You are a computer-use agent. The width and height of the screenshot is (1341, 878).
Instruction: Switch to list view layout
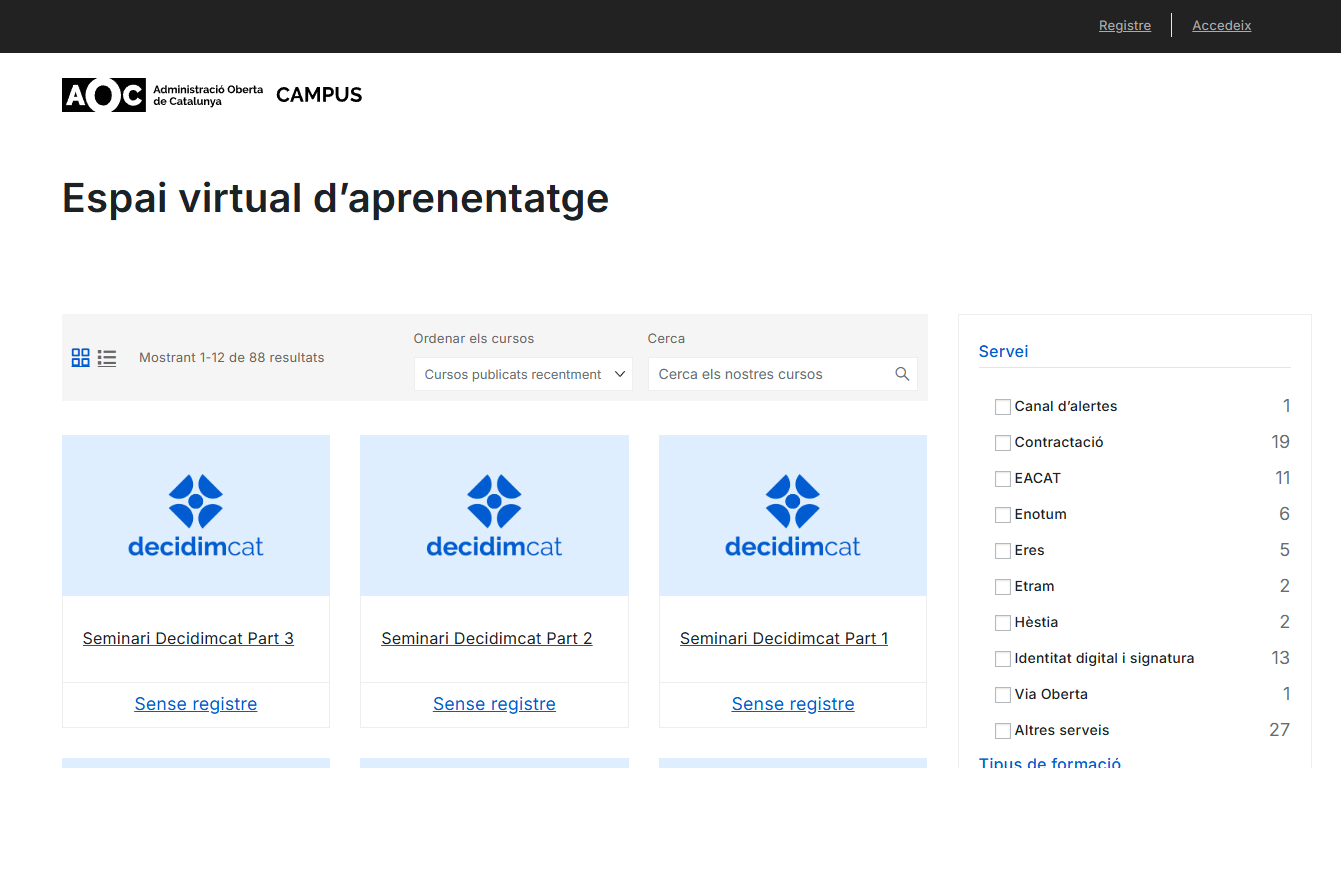[107, 358]
